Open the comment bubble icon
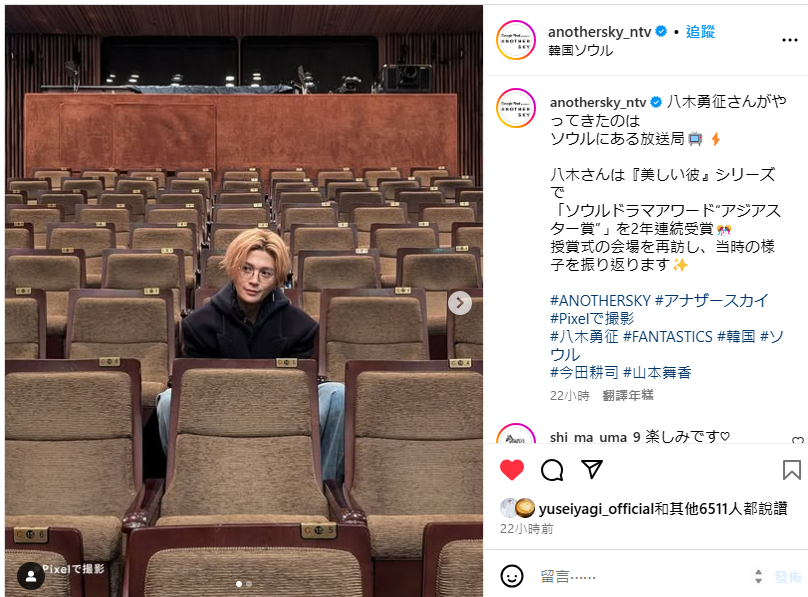The image size is (808, 597). pyautogui.click(x=552, y=470)
